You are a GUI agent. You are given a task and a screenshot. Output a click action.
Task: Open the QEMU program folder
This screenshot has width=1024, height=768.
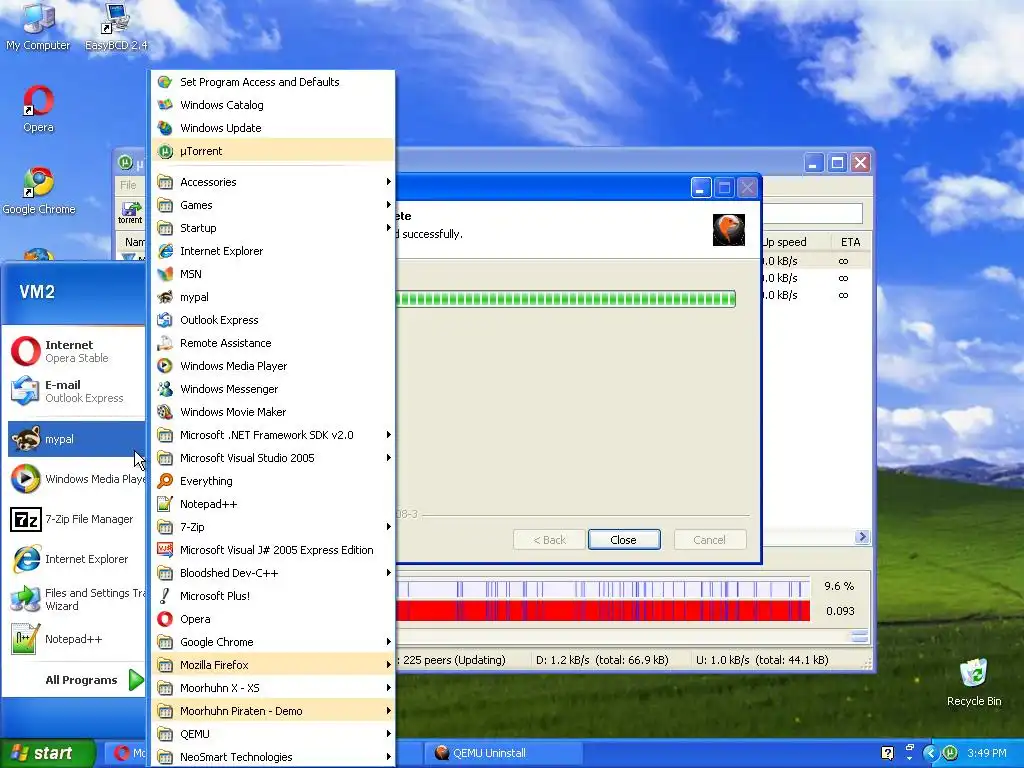click(x=273, y=734)
